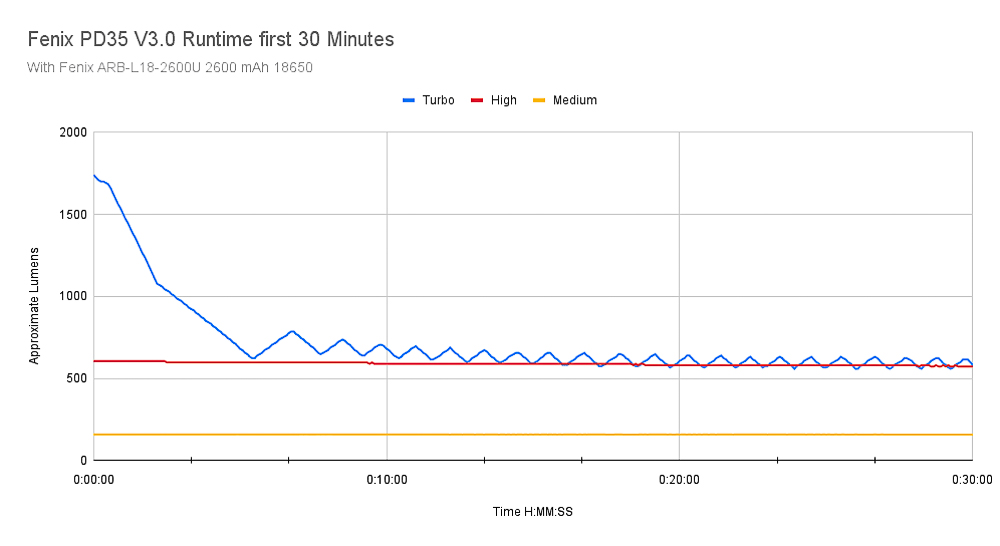Click the red High legend swatch
Viewport: 1000px width, 546px height.
click(x=477, y=100)
